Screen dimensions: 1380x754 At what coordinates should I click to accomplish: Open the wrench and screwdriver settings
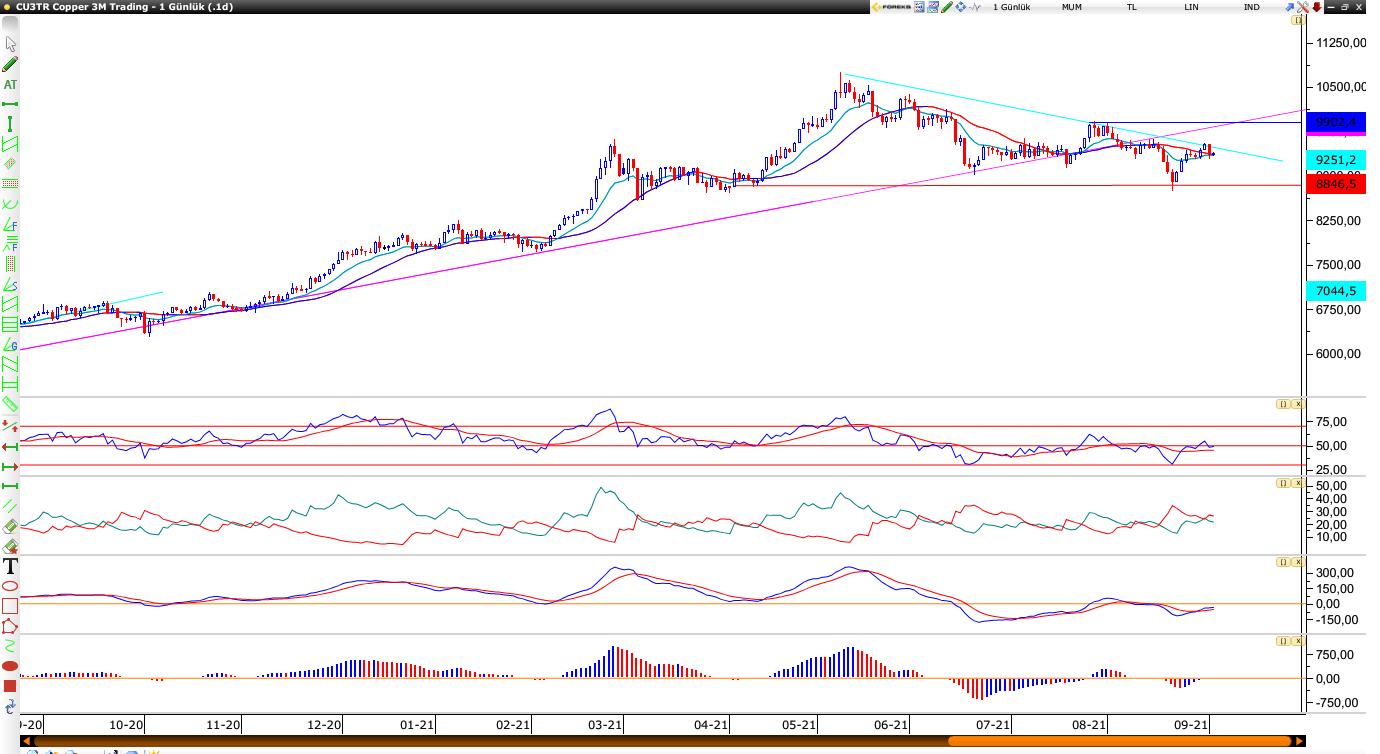click(1303, 7)
